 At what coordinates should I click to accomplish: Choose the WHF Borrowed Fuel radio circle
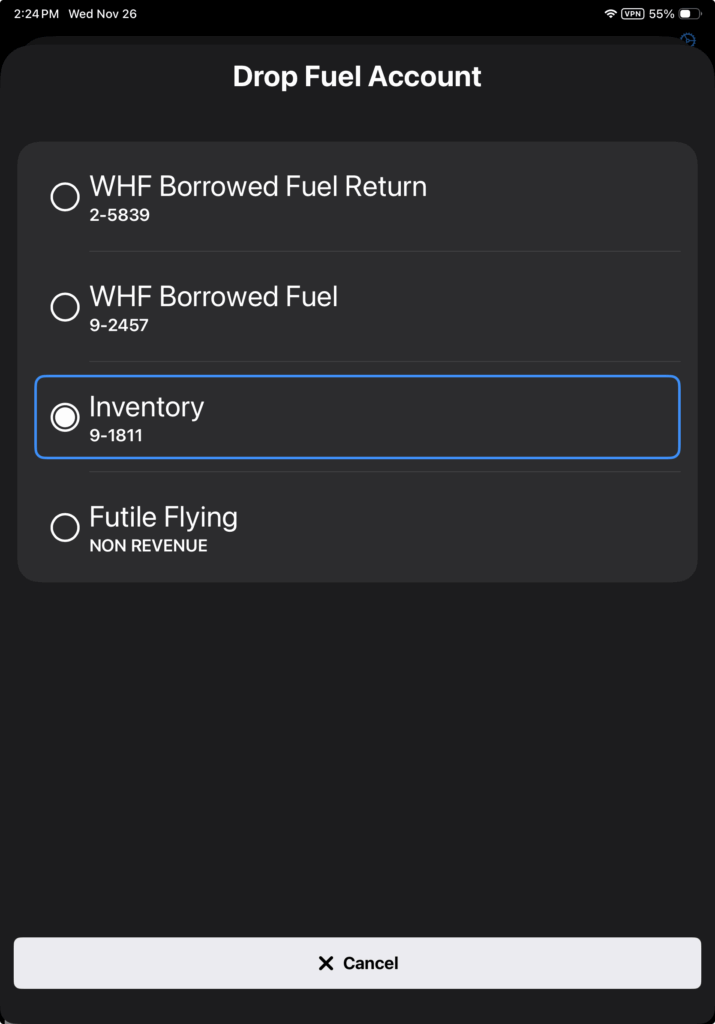click(x=65, y=307)
